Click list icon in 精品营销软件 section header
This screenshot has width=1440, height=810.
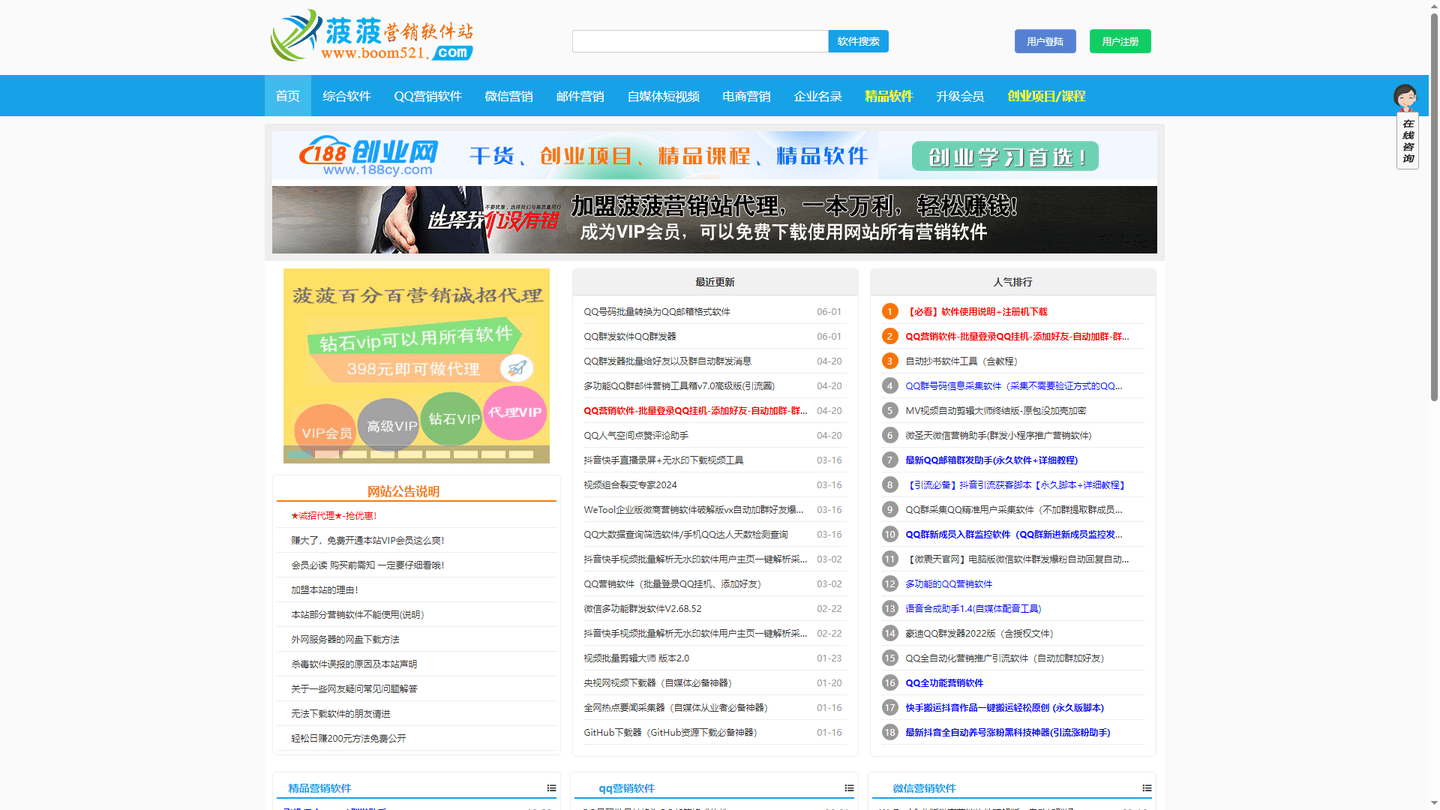[x=551, y=788]
